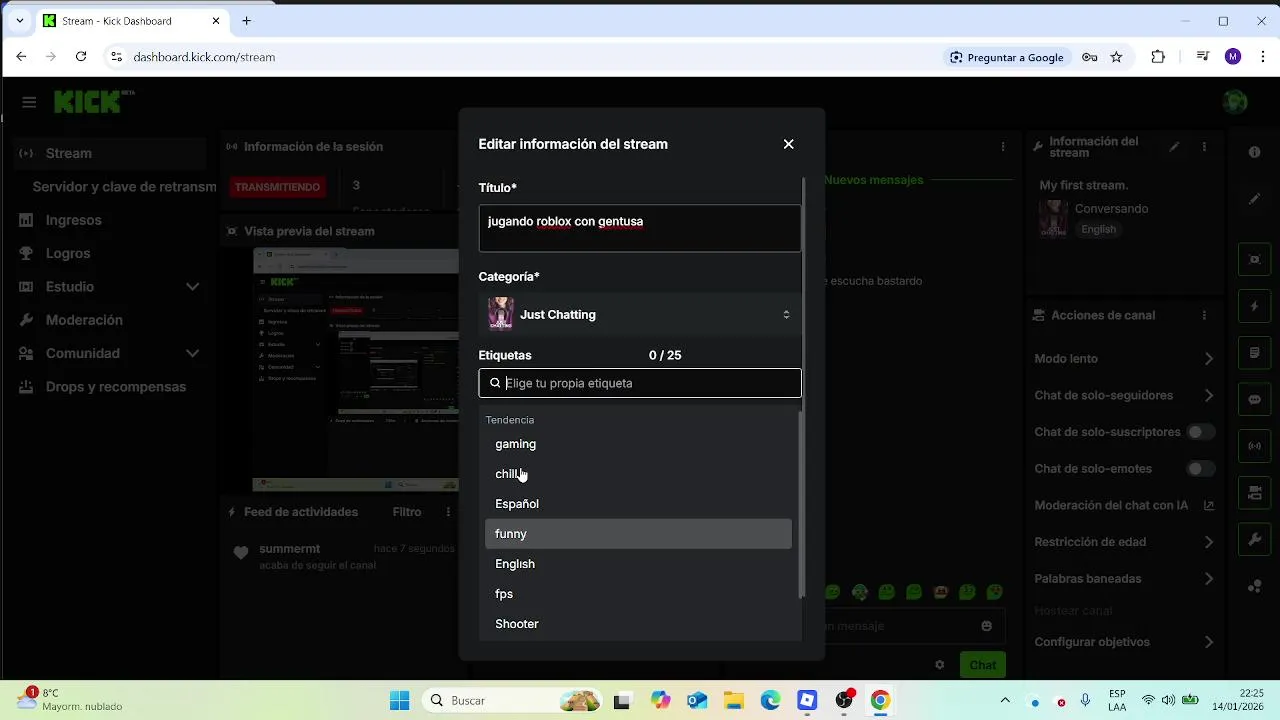Viewport: 1280px width, 720px height.
Task: Open File Explorer from the taskbar
Action: tap(733, 701)
